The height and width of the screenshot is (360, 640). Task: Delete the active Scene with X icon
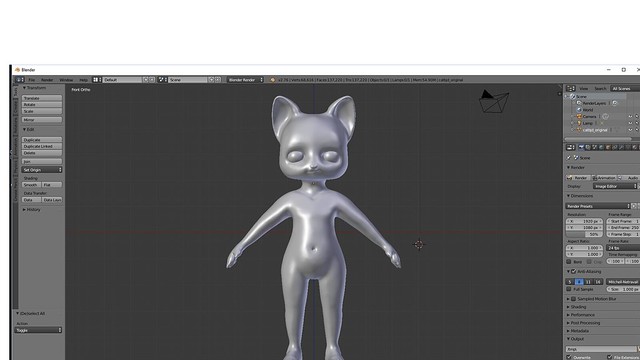click(x=218, y=80)
